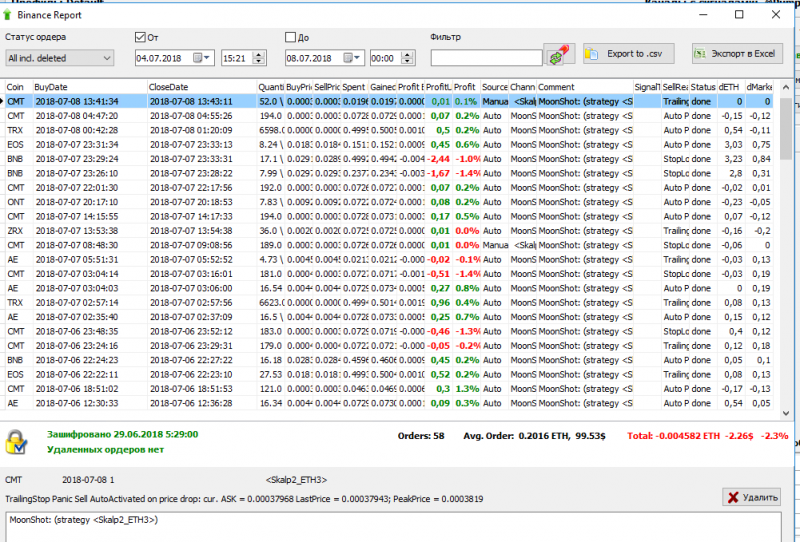This screenshot has width=800, height=542.
Task: Click the 1.3% profit percentage cell
Action: click(467, 388)
